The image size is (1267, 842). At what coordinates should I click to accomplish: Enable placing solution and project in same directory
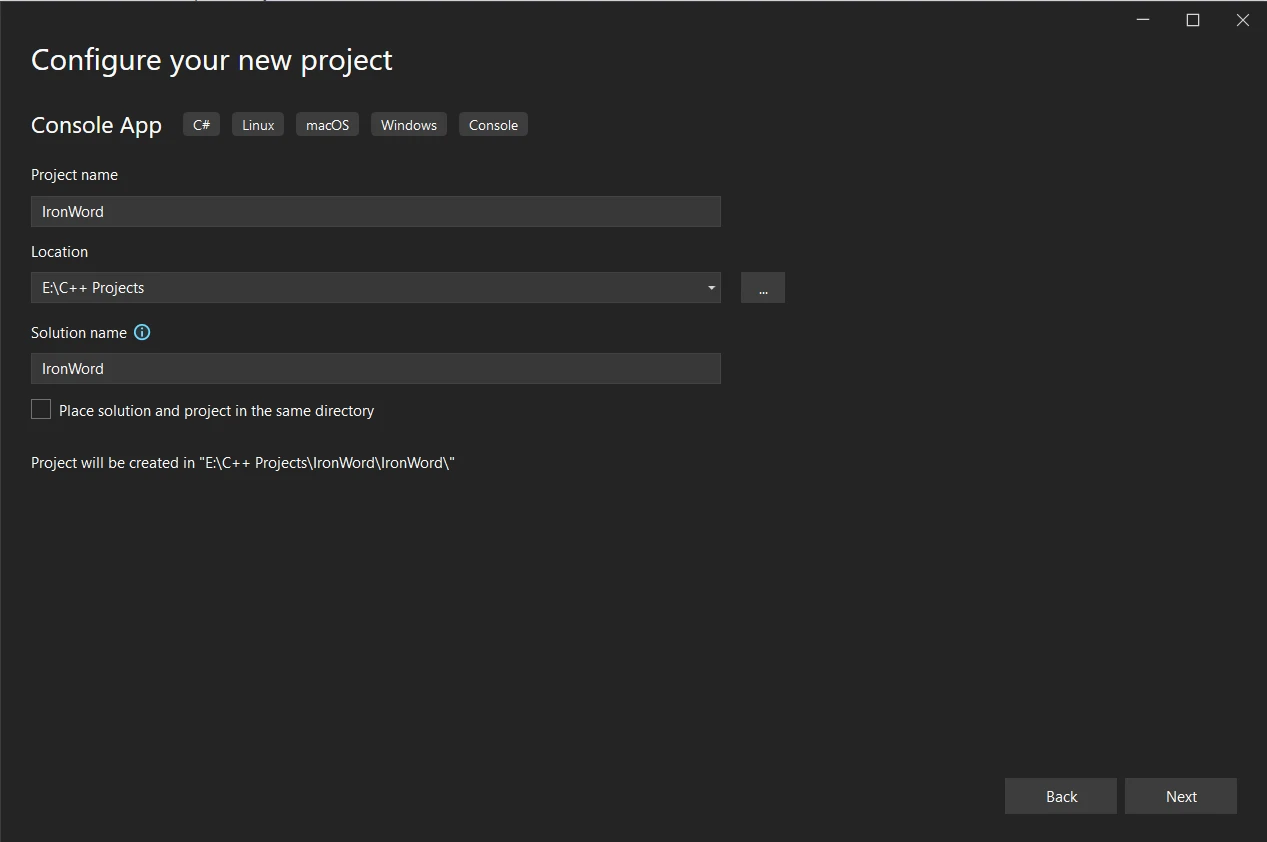pos(41,410)
